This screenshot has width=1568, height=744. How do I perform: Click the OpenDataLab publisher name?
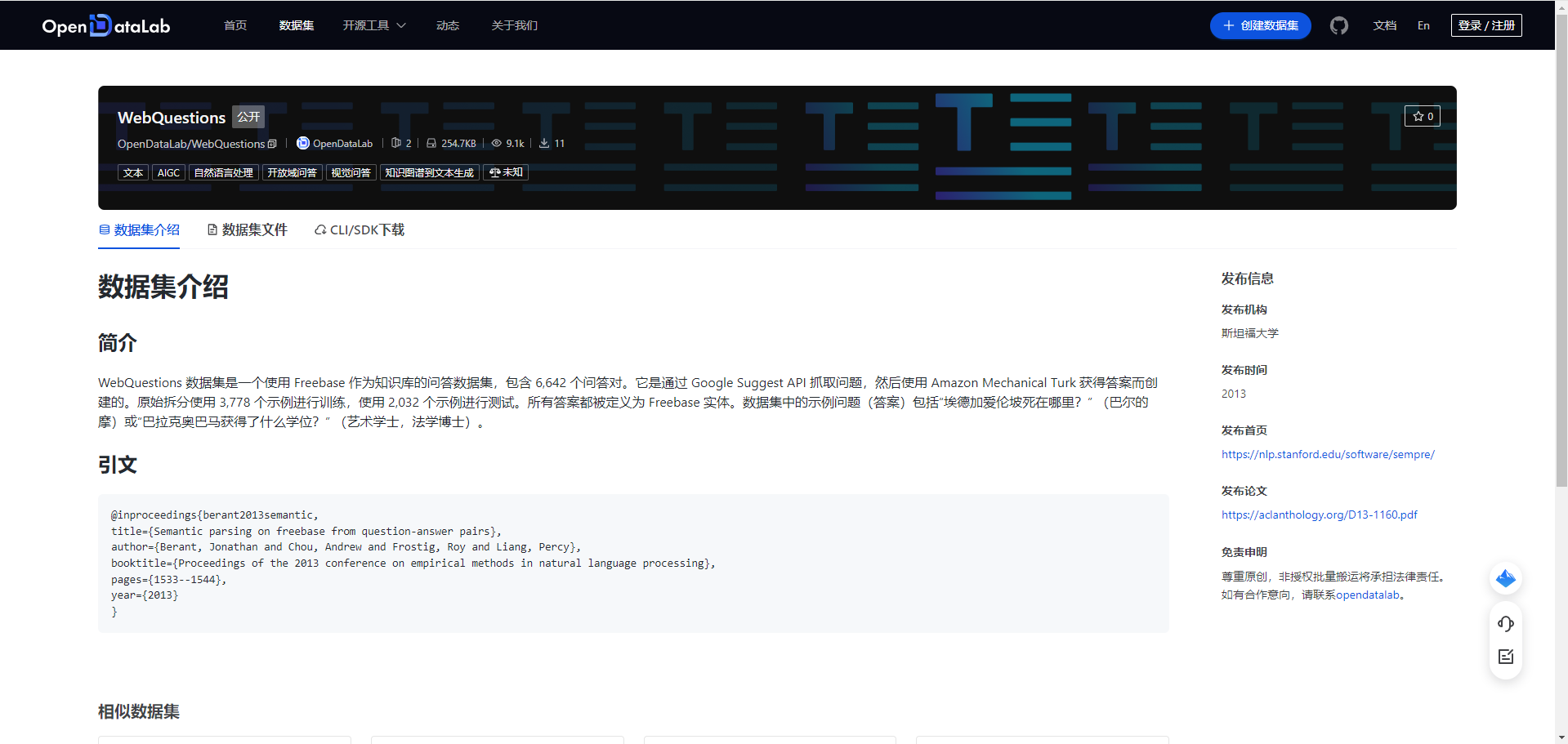pyautogui.click(x=342, y=144)
